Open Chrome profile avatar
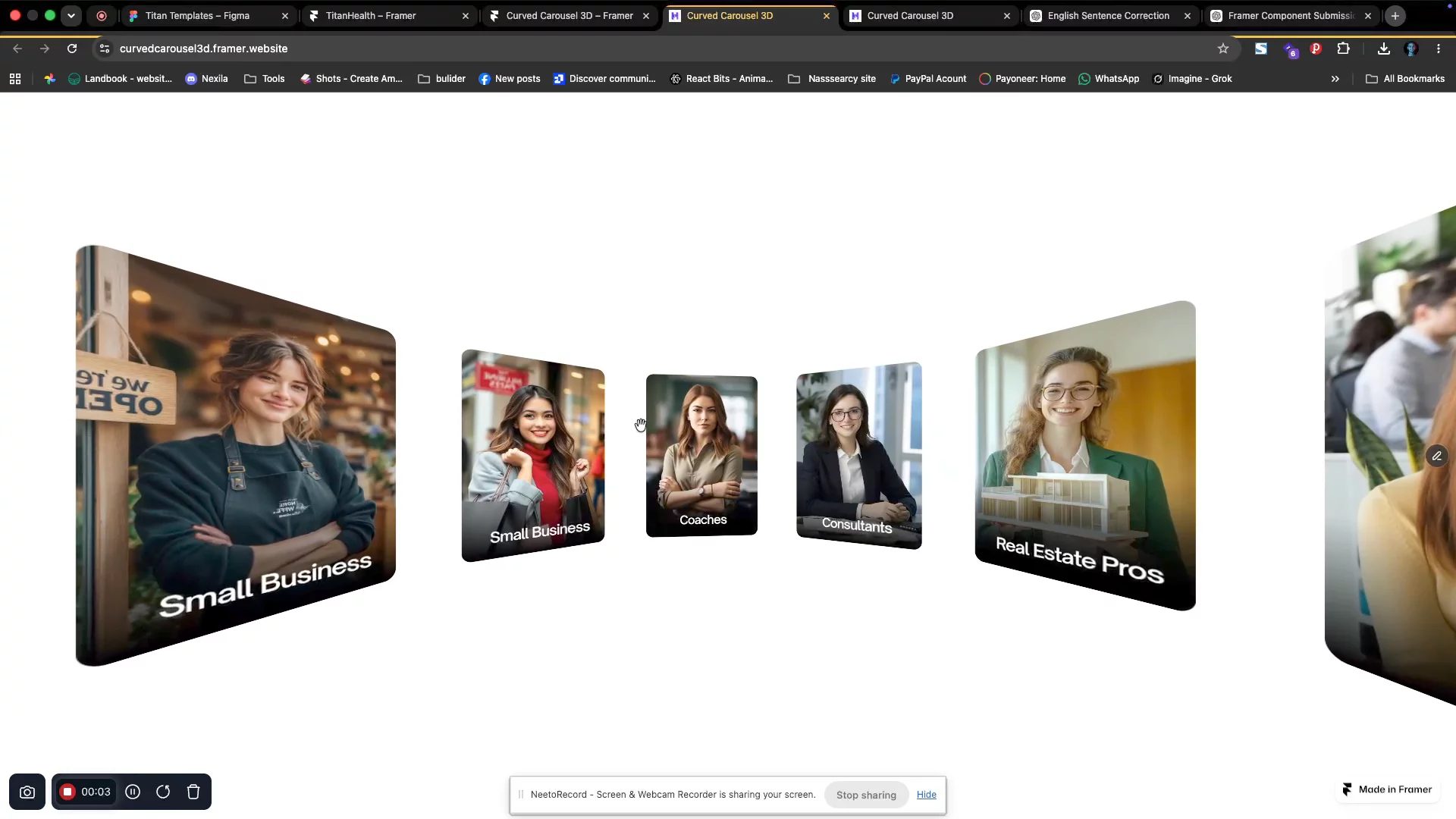This screenshot has height=819, width=1456. [1411, 49]
